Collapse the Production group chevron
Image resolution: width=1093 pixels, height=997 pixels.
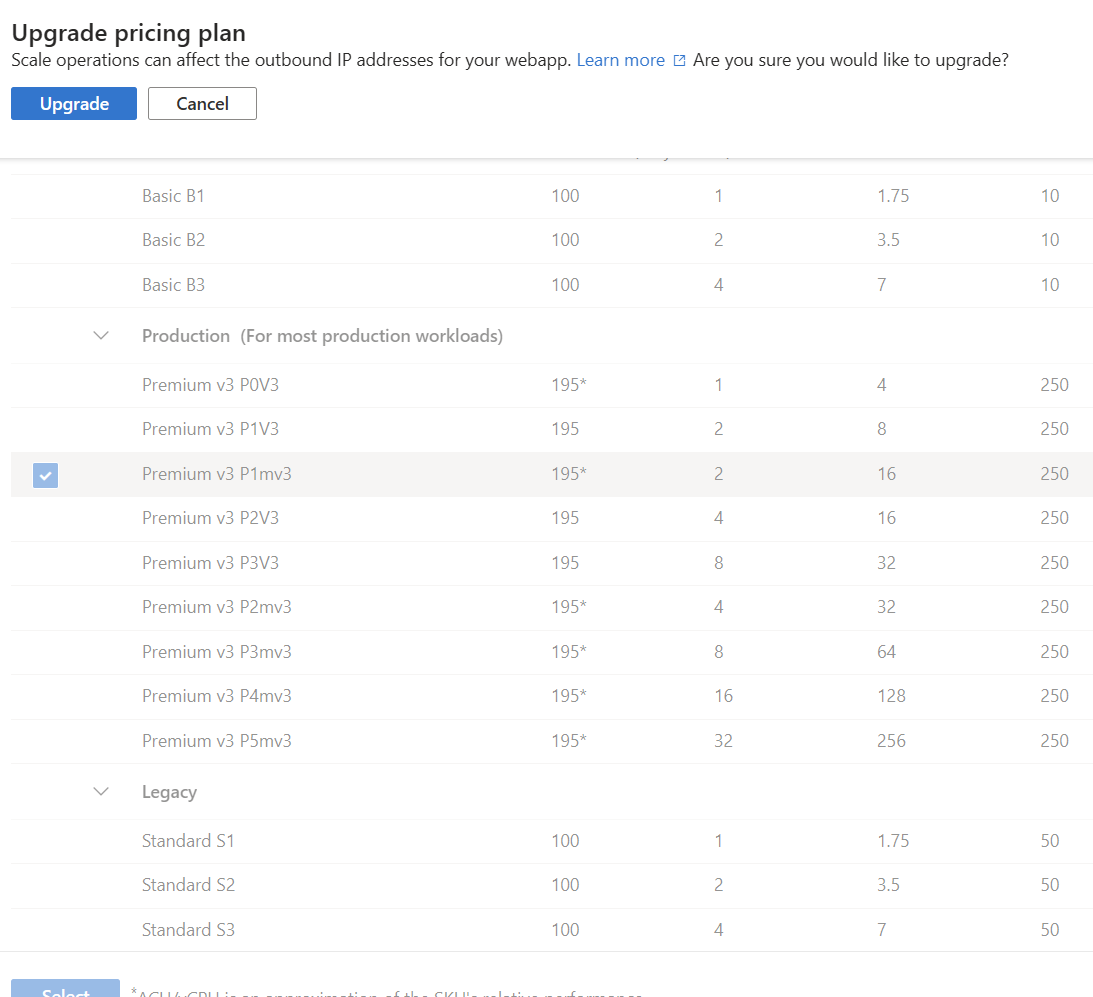click(101, 335)
